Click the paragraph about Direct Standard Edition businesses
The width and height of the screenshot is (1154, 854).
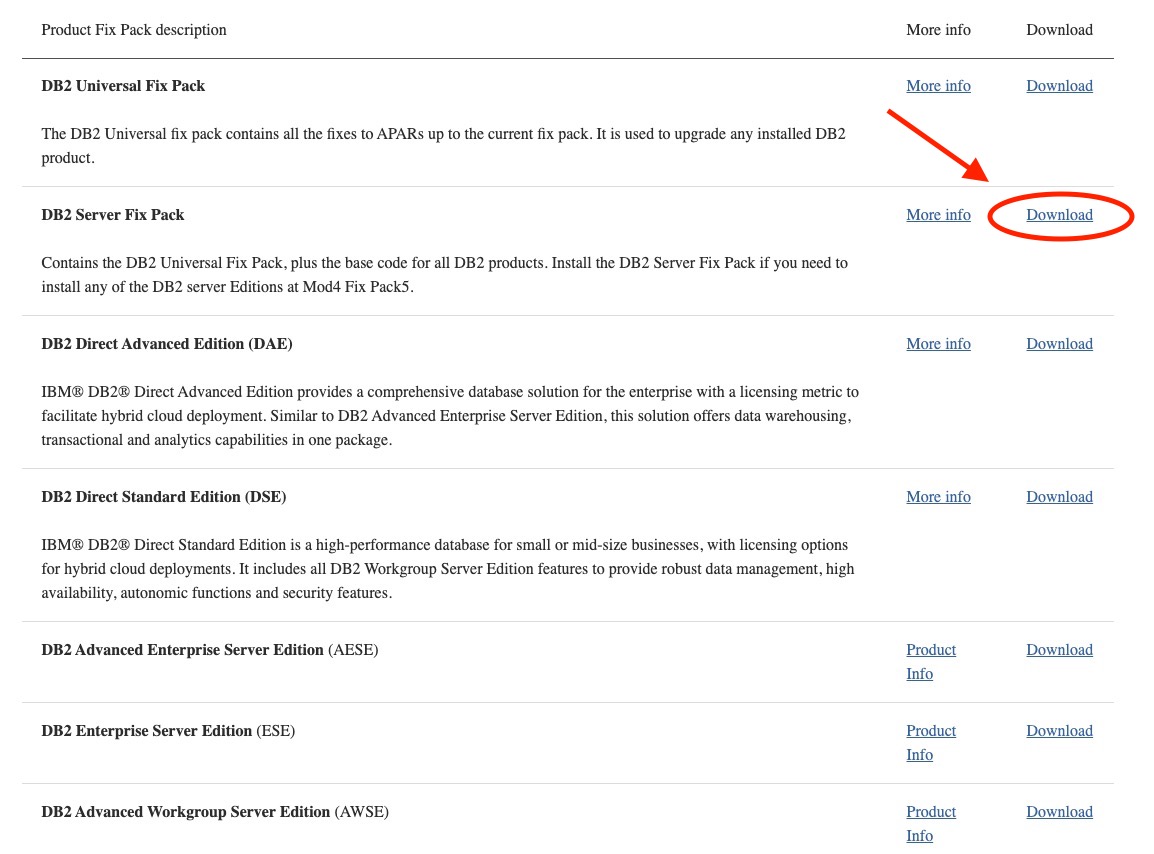coord(447,569)
